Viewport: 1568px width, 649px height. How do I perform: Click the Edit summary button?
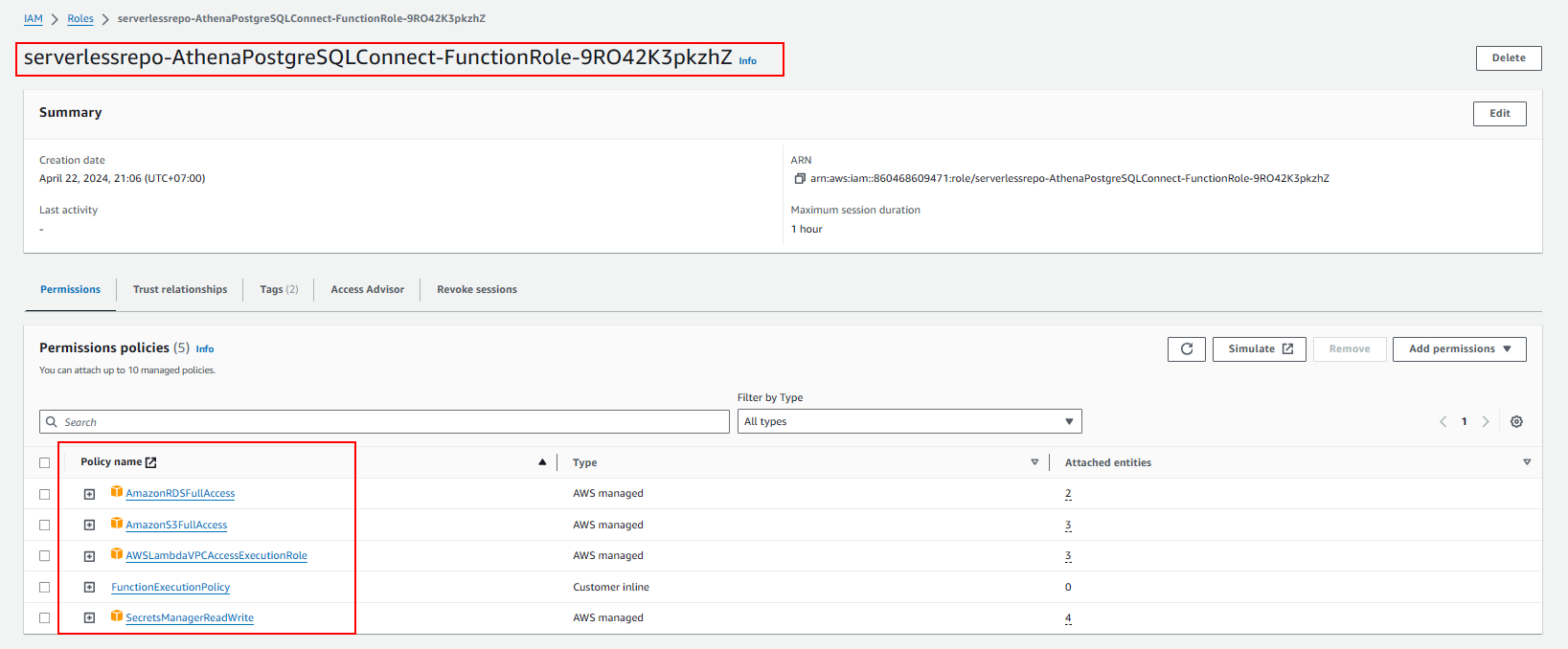point(1499,114)
